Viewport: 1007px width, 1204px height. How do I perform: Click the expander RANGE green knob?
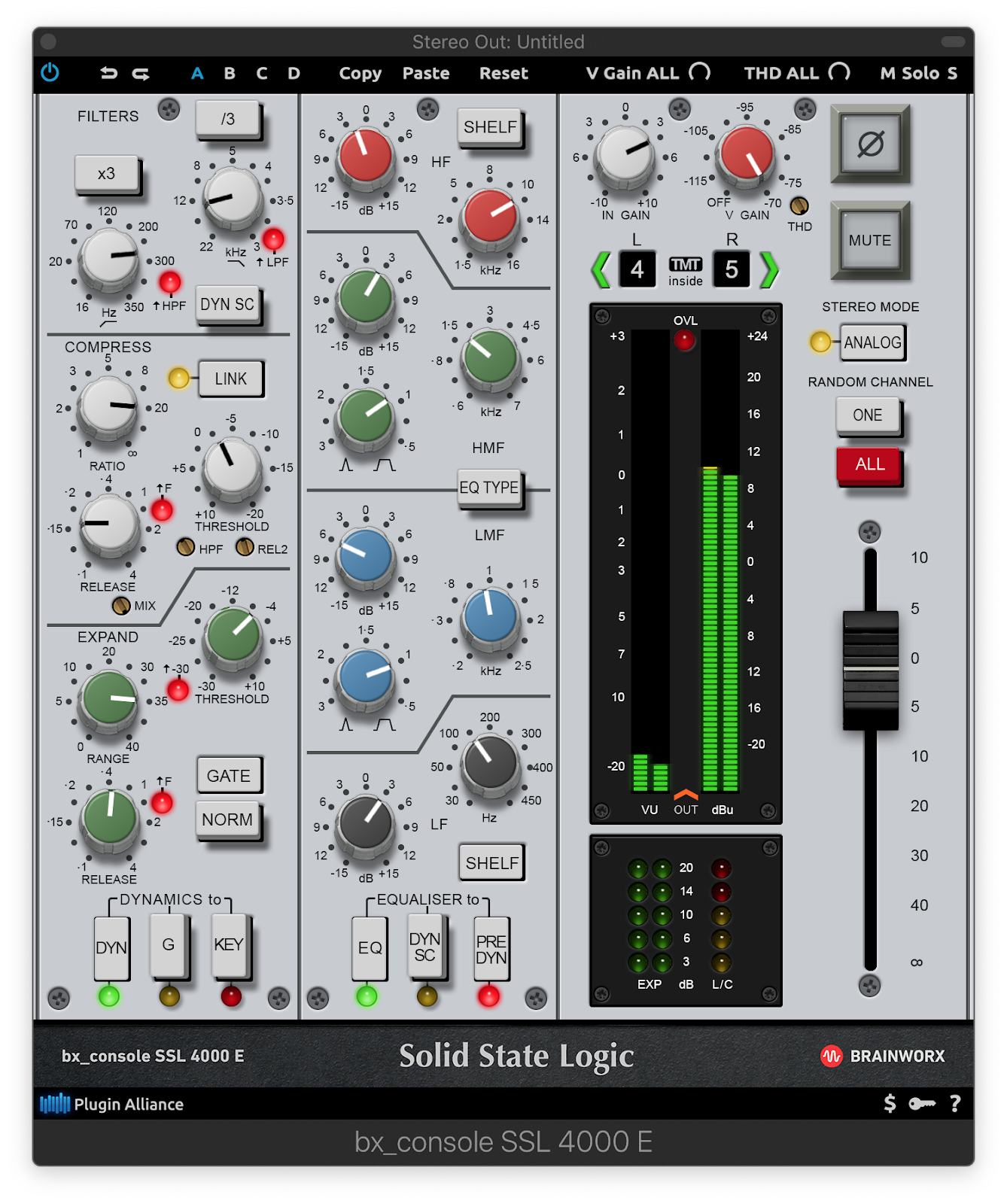click(x=110, y=699)
